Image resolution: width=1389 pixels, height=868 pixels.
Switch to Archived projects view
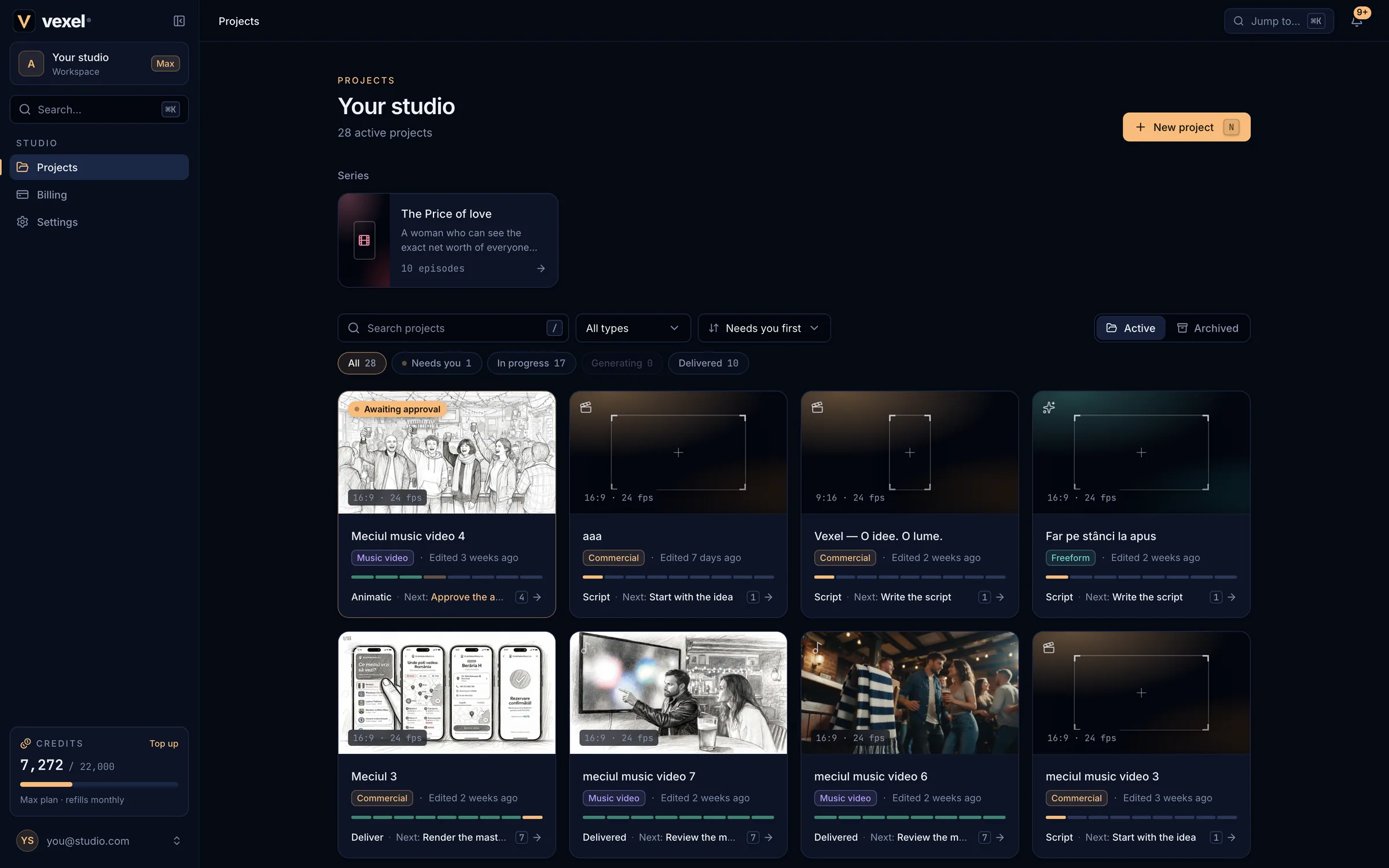click(x=1207, y=328)
